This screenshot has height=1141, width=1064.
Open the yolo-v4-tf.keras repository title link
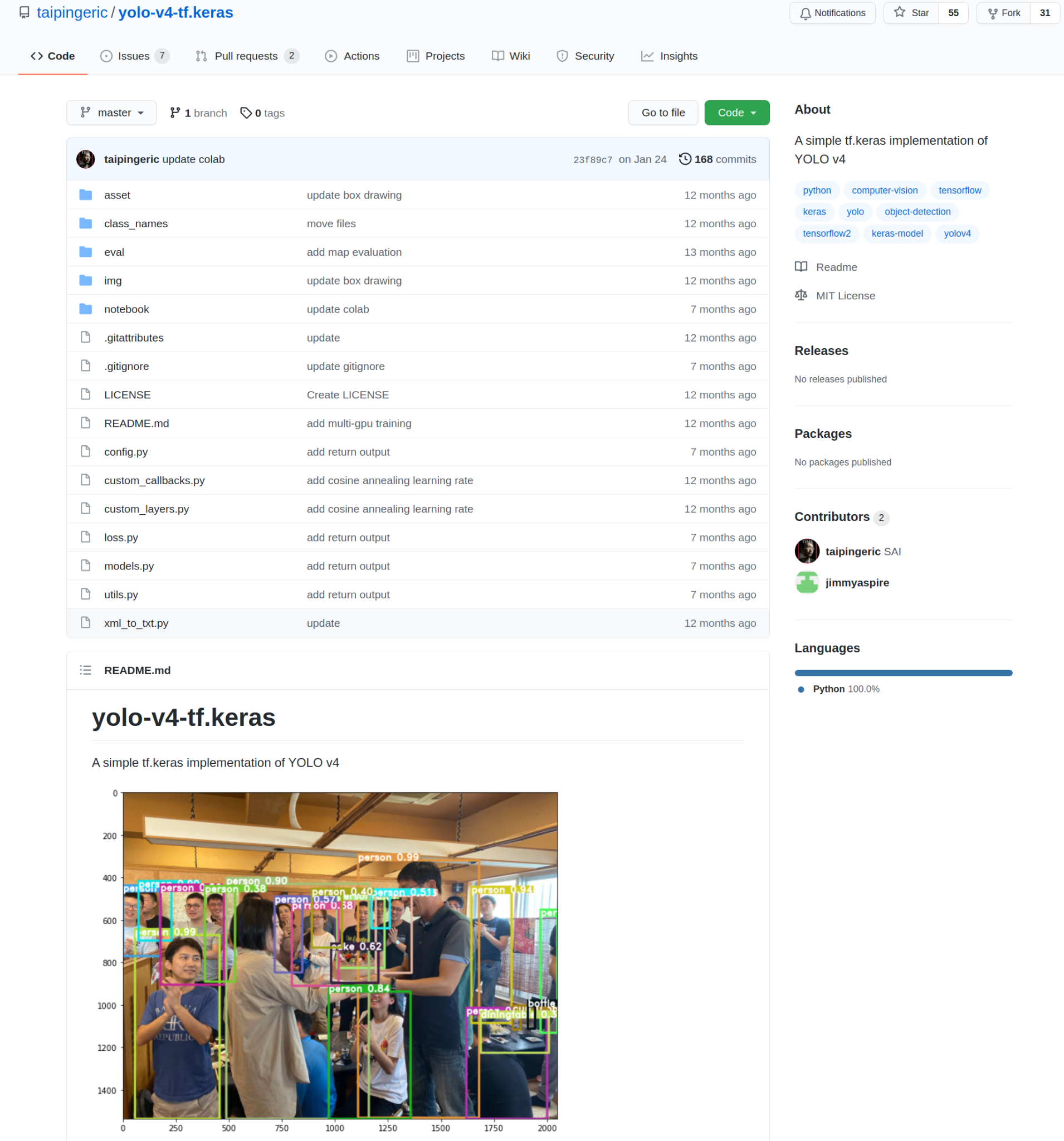tap(175, 13)
